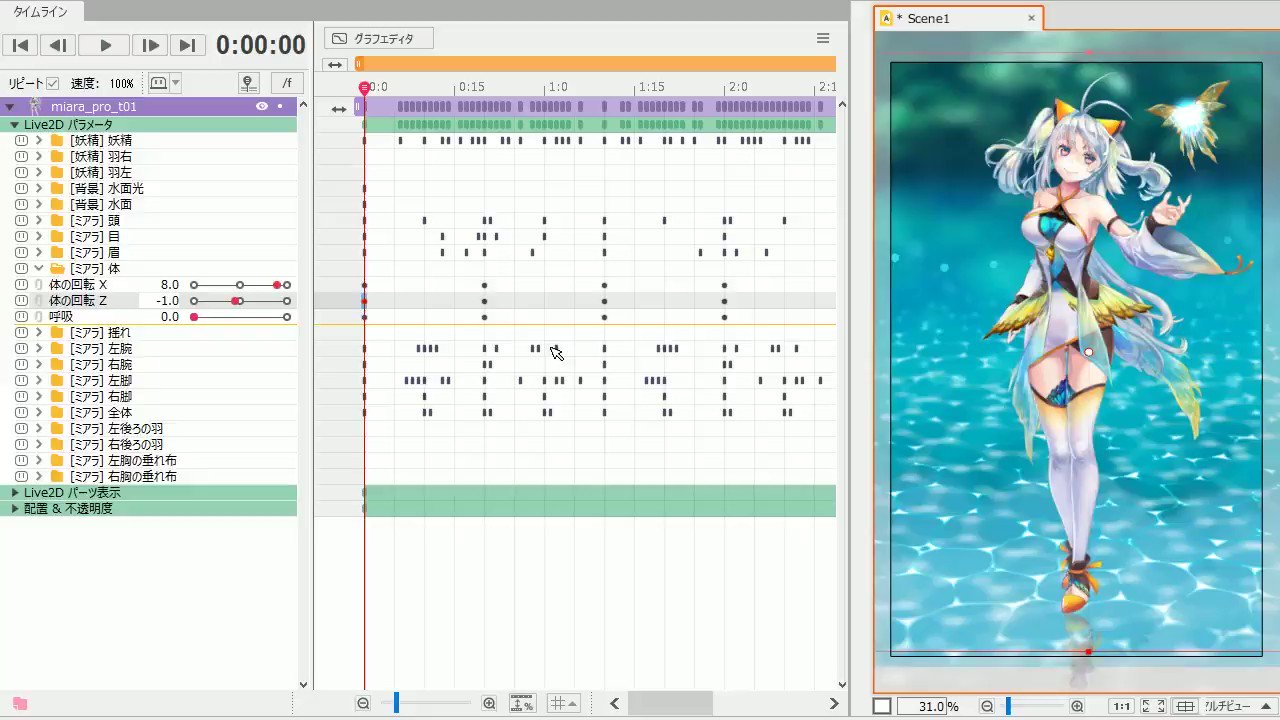Select the [ミアラ] 左腕 folder icon
Screen dimensions: 1280x720
coord(57,349)
